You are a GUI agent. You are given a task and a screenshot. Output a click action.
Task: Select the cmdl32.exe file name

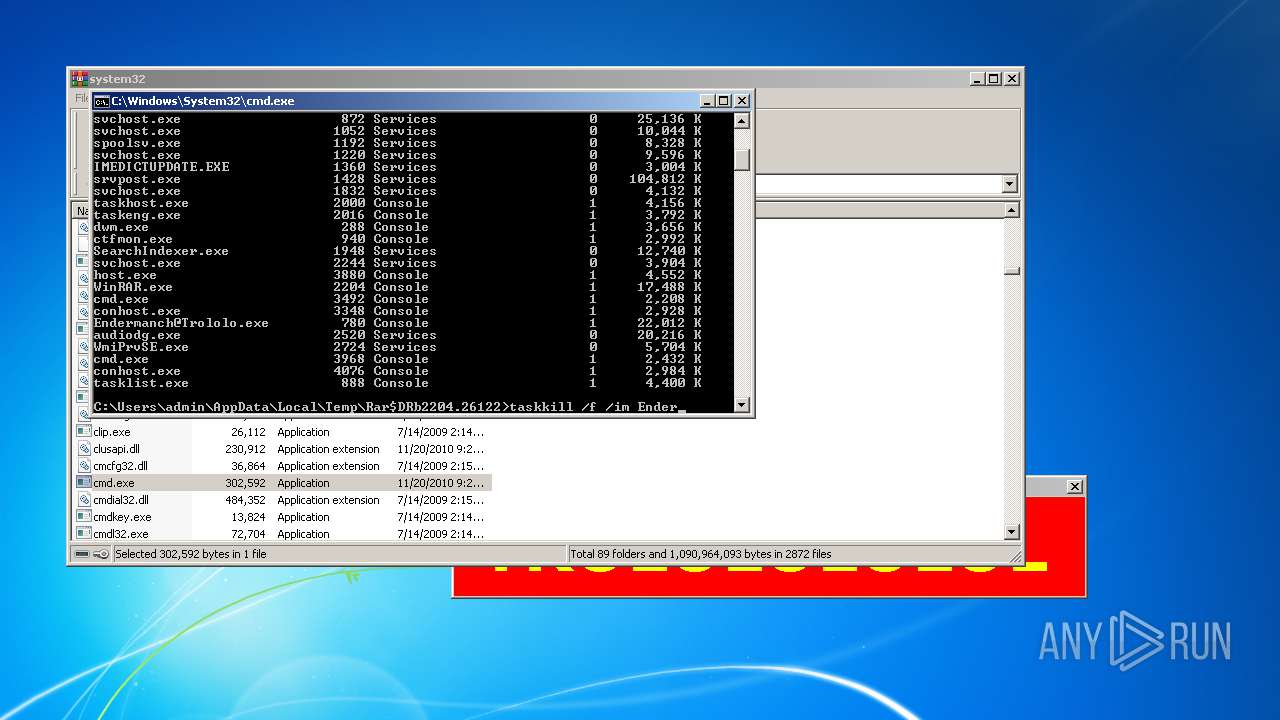120,534
